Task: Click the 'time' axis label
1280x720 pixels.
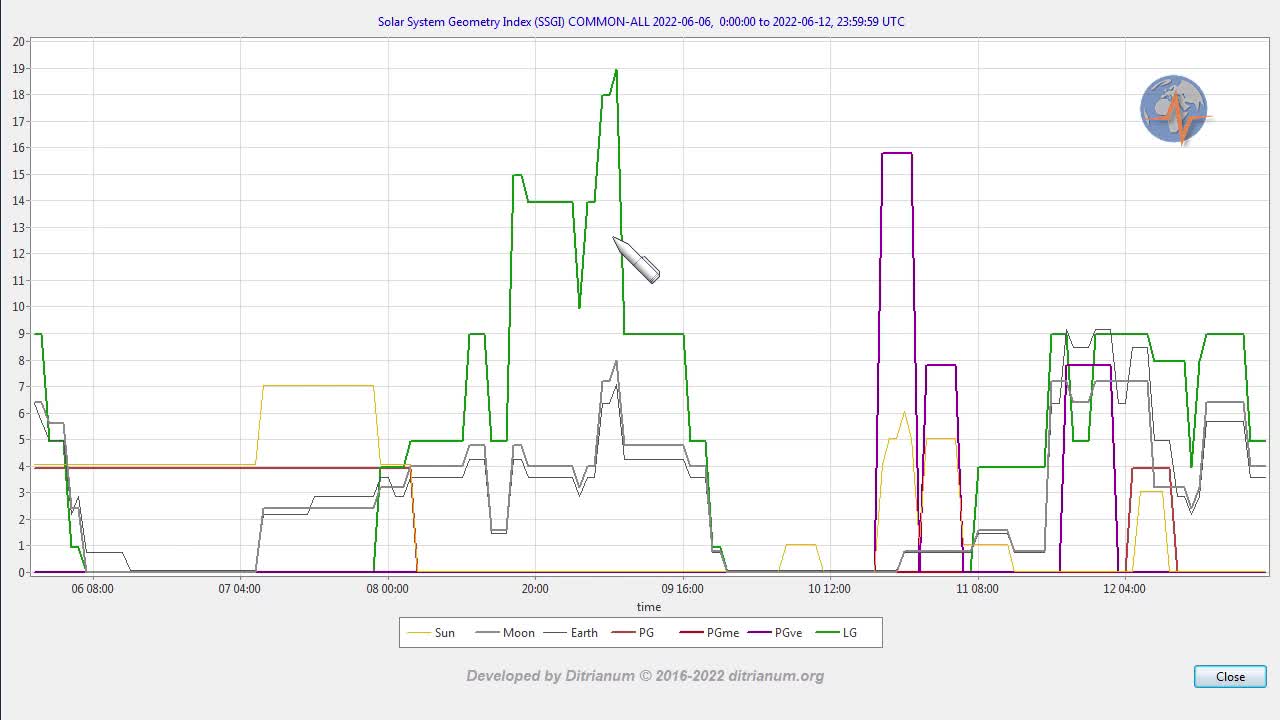Action: pos(649,607)
